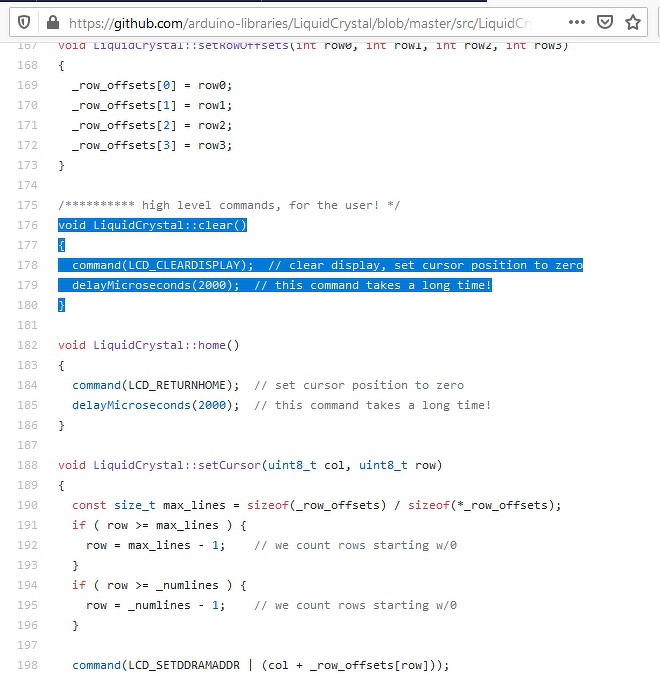
Task: Click 'LiquidCrystal::setCursor' function name
Action: tap(177, 465)
